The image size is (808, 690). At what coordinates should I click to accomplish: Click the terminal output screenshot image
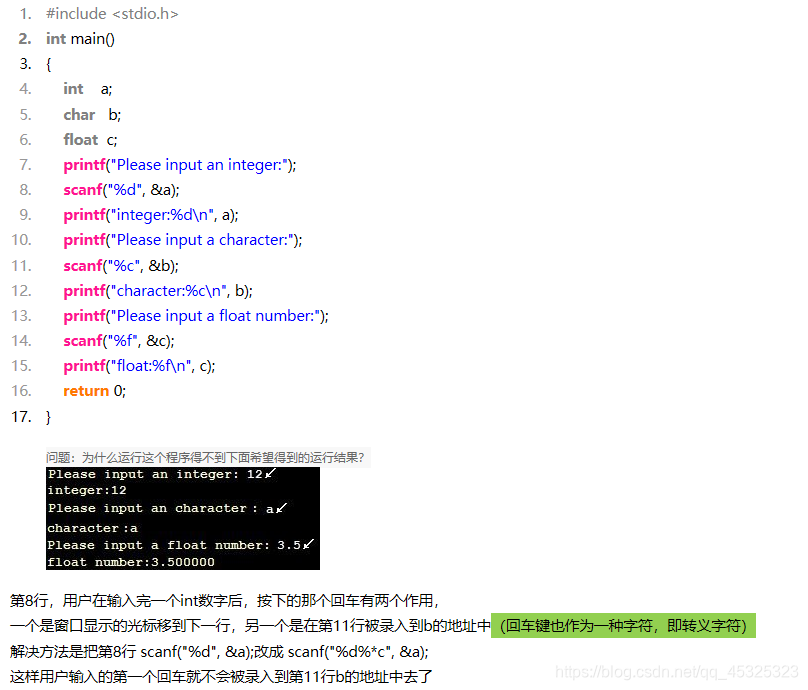183,518
